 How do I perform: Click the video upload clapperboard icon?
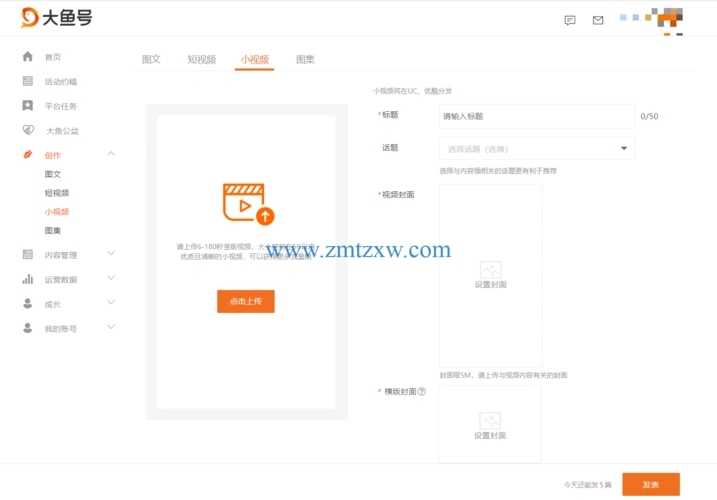[x=248, y=204]
